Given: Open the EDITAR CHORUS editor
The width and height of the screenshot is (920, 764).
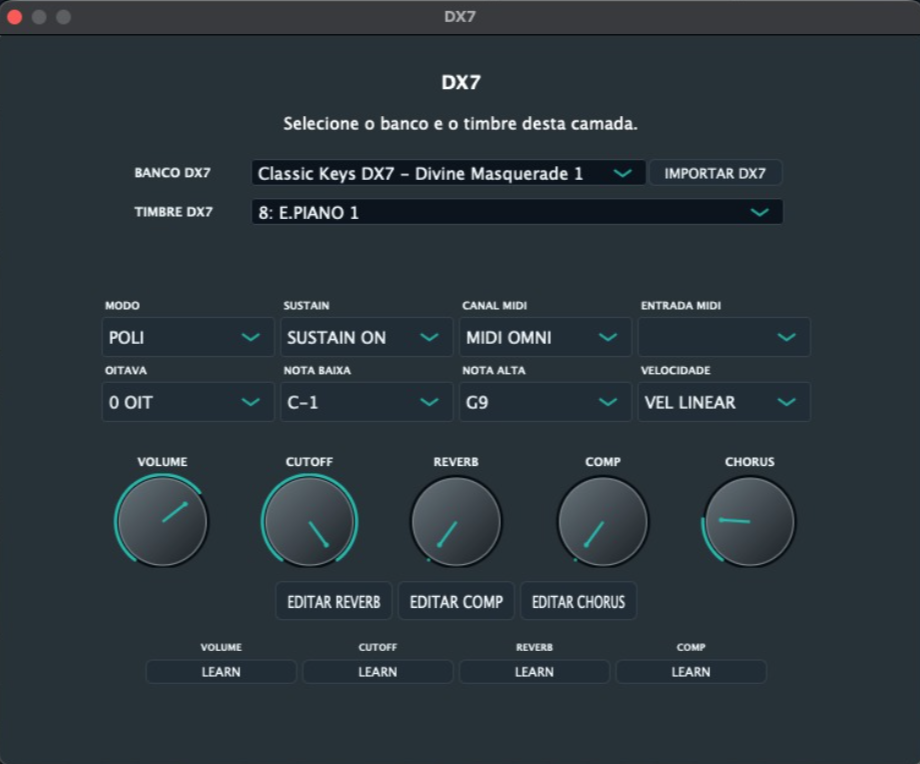Looking at the screenshot, I should click(579, 601).
